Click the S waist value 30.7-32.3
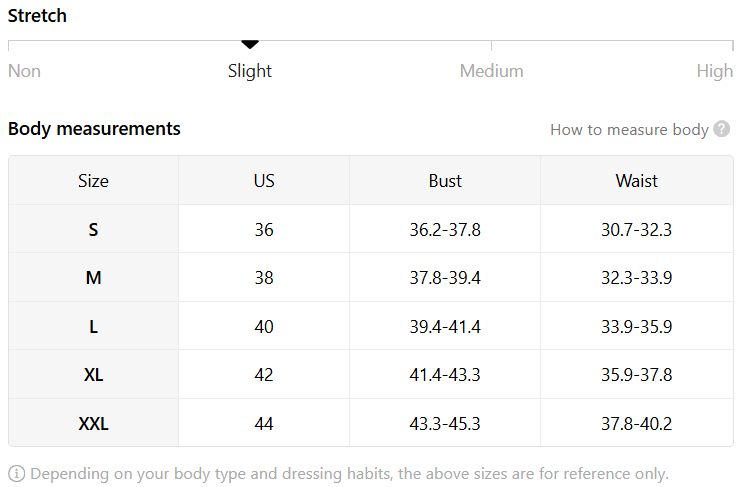This screenshot has width=744, height=487. pos(637,230)
